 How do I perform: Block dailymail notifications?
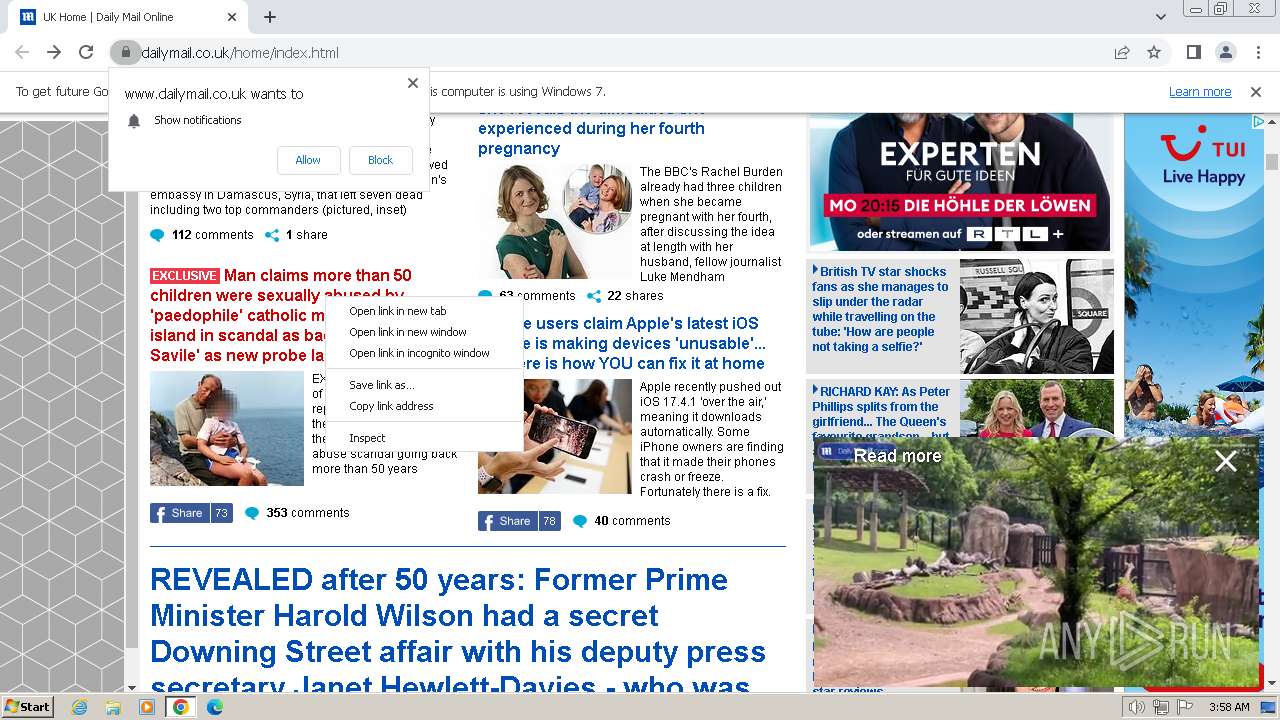[x=381, y=160]
